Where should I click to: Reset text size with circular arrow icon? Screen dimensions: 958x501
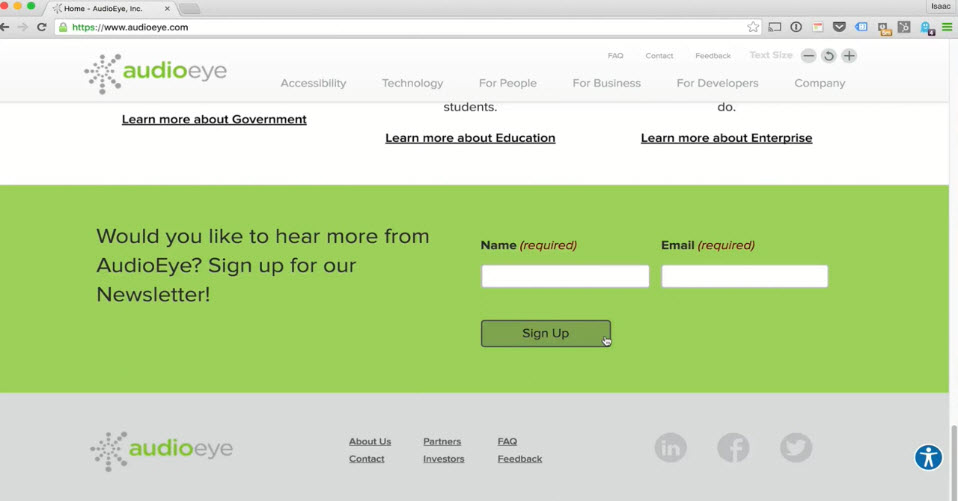tap(828, 56)
